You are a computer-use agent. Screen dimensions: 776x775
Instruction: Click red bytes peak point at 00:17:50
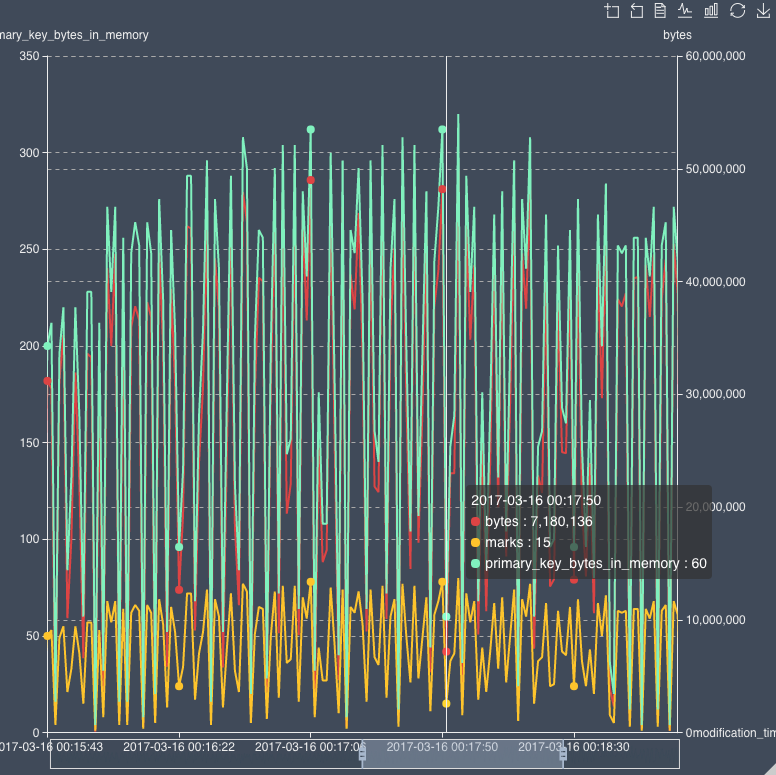pos(442,188)
